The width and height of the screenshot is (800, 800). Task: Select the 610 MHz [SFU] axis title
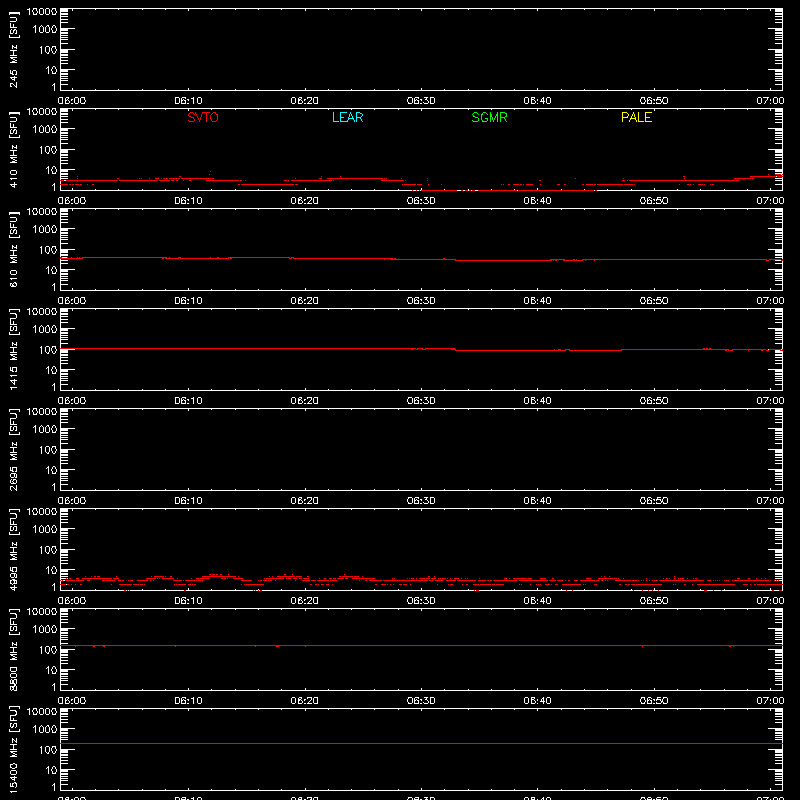click(13, 249)
